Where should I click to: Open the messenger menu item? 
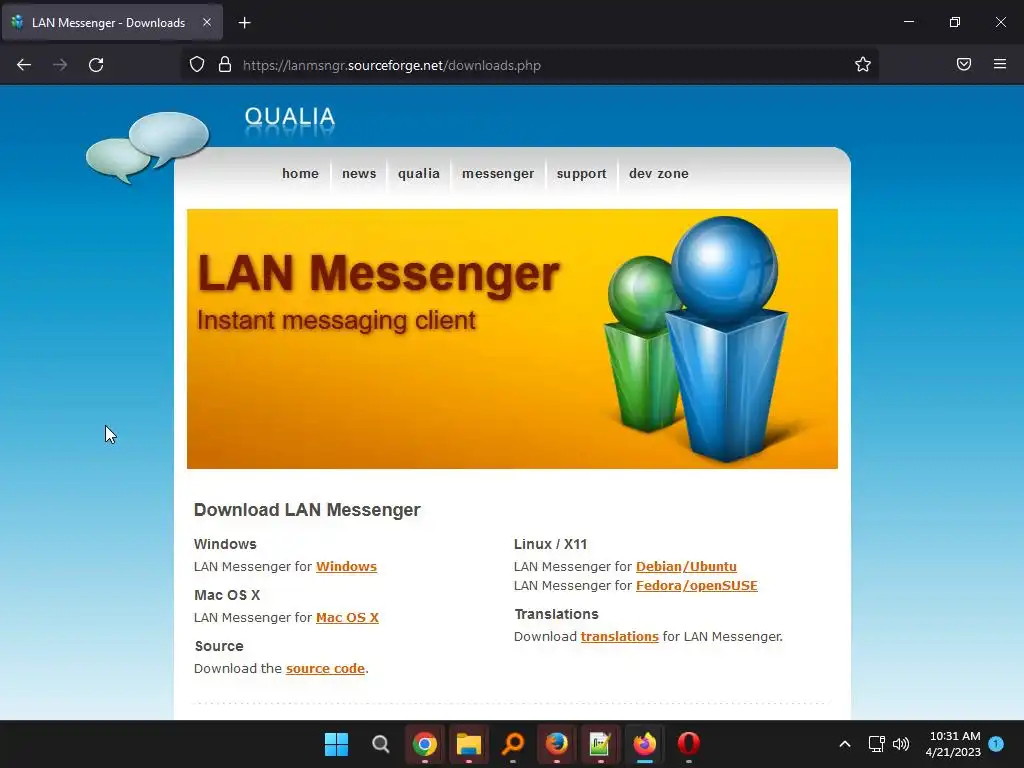pos(498,174)
